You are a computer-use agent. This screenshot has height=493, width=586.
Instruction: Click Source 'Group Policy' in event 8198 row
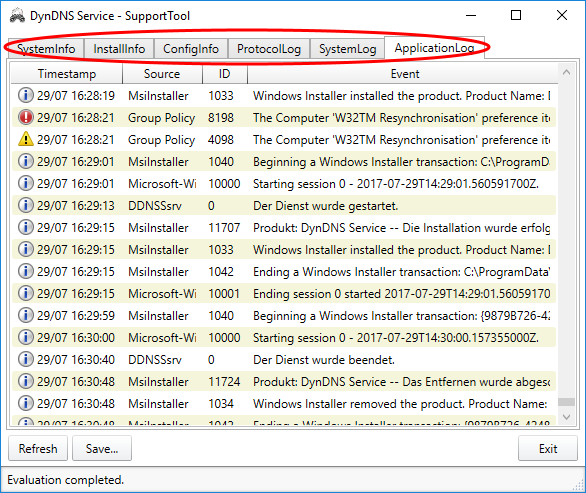(161, 118)
